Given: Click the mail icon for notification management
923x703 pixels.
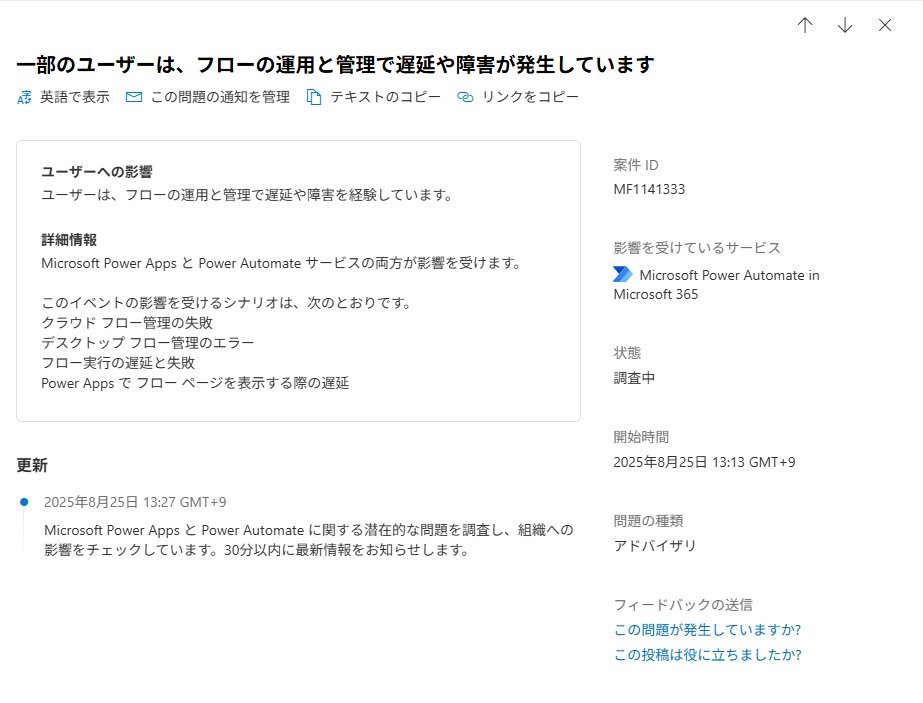Looking at the screenshot, I should point(134,97).
